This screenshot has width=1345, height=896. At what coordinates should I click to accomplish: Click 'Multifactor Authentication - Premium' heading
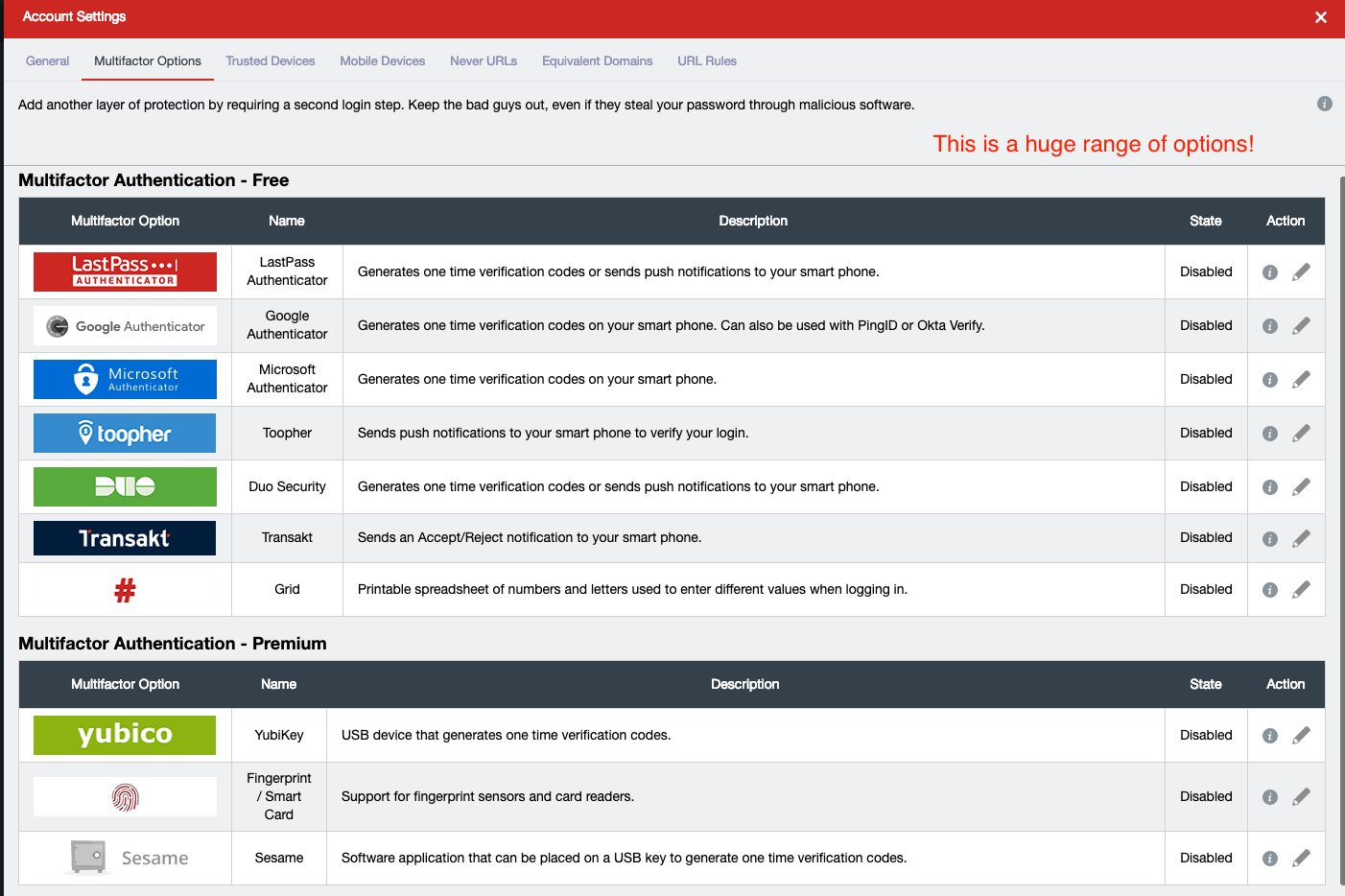[x=173, y=644]
